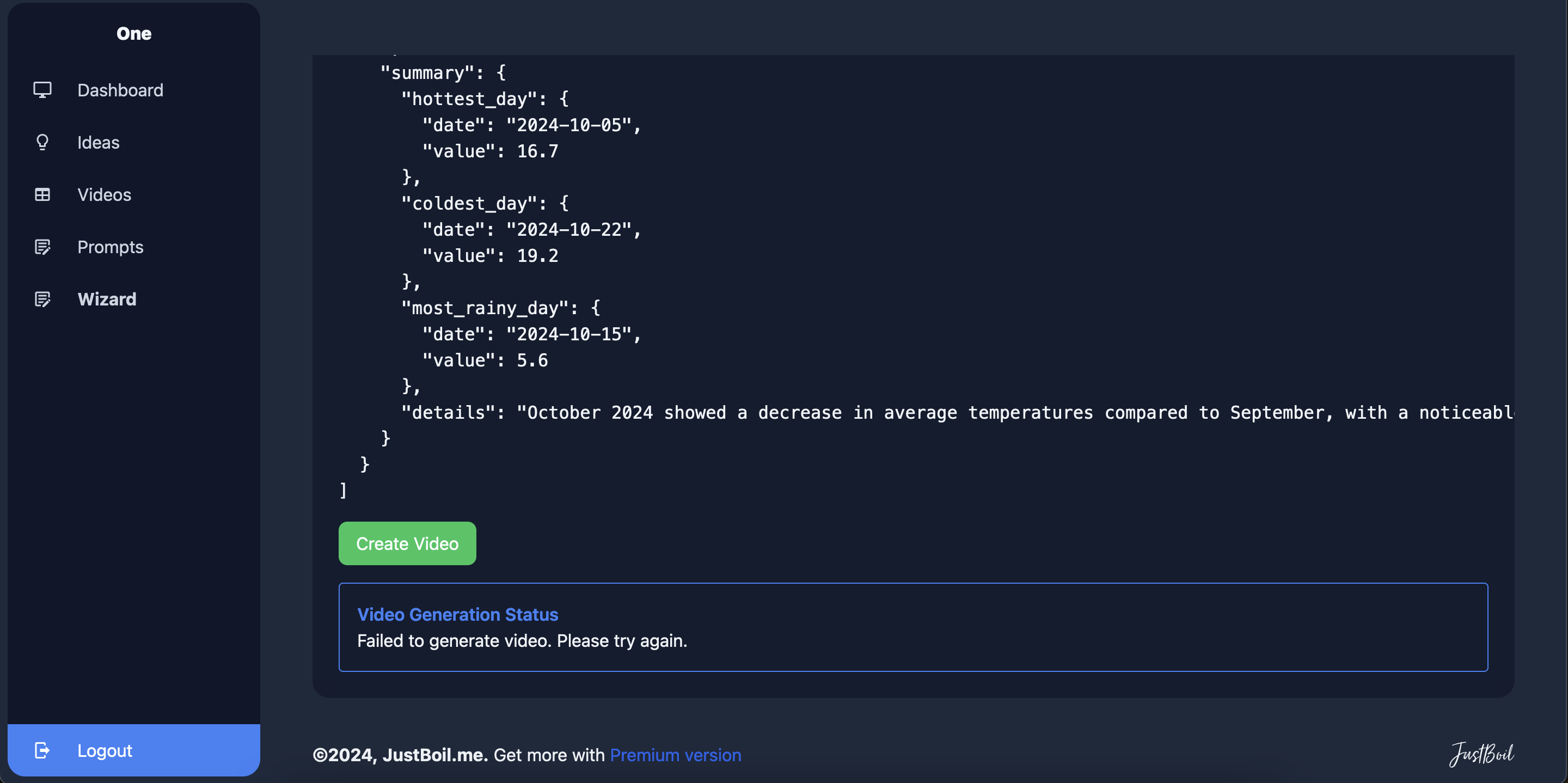Screen dimensions: 1568x783
Task: Click the Prompts edit-note icon
Action: click(x=42, y=247)
